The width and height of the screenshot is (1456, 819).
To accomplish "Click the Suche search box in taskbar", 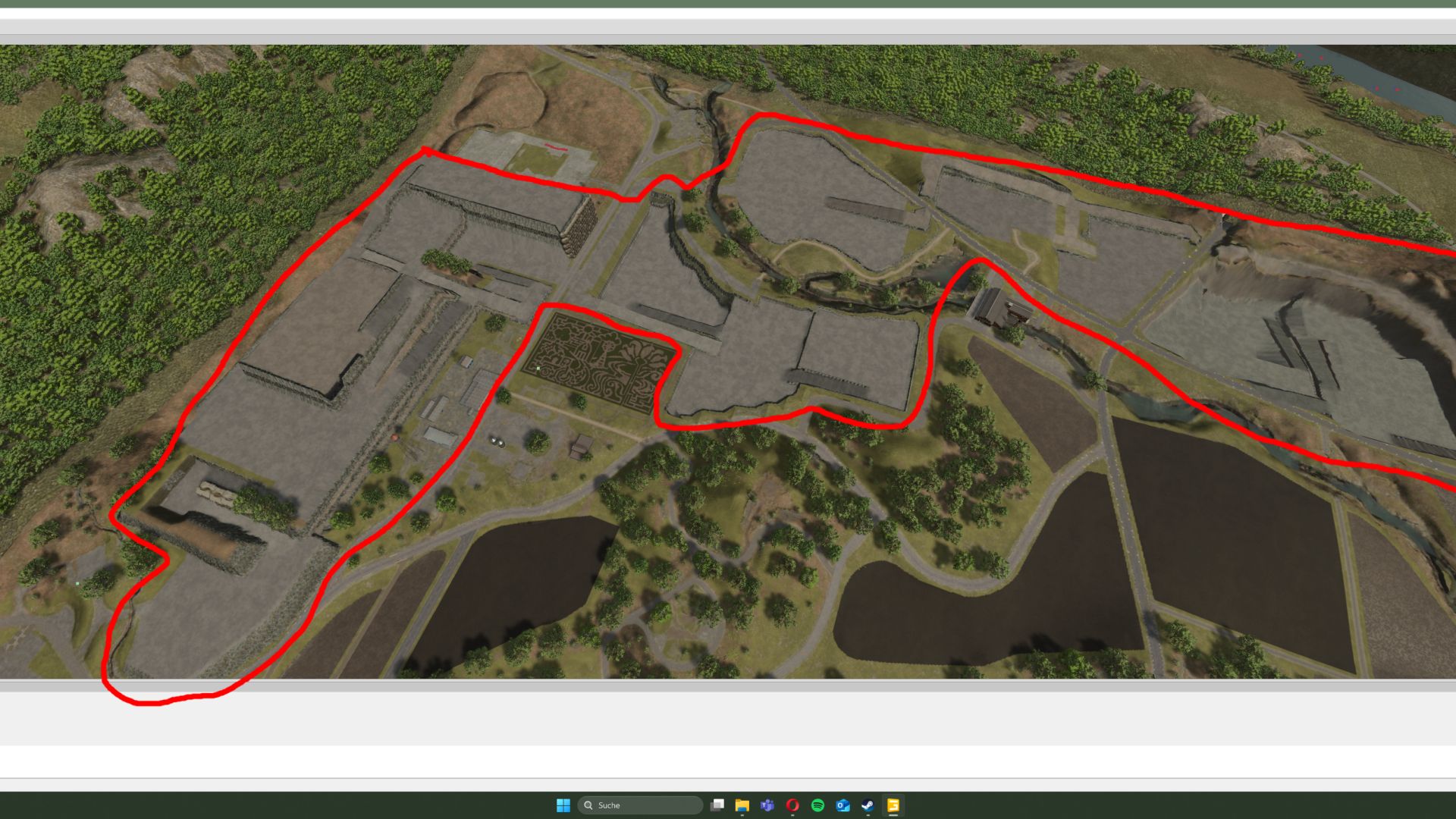I will point(641,805).
